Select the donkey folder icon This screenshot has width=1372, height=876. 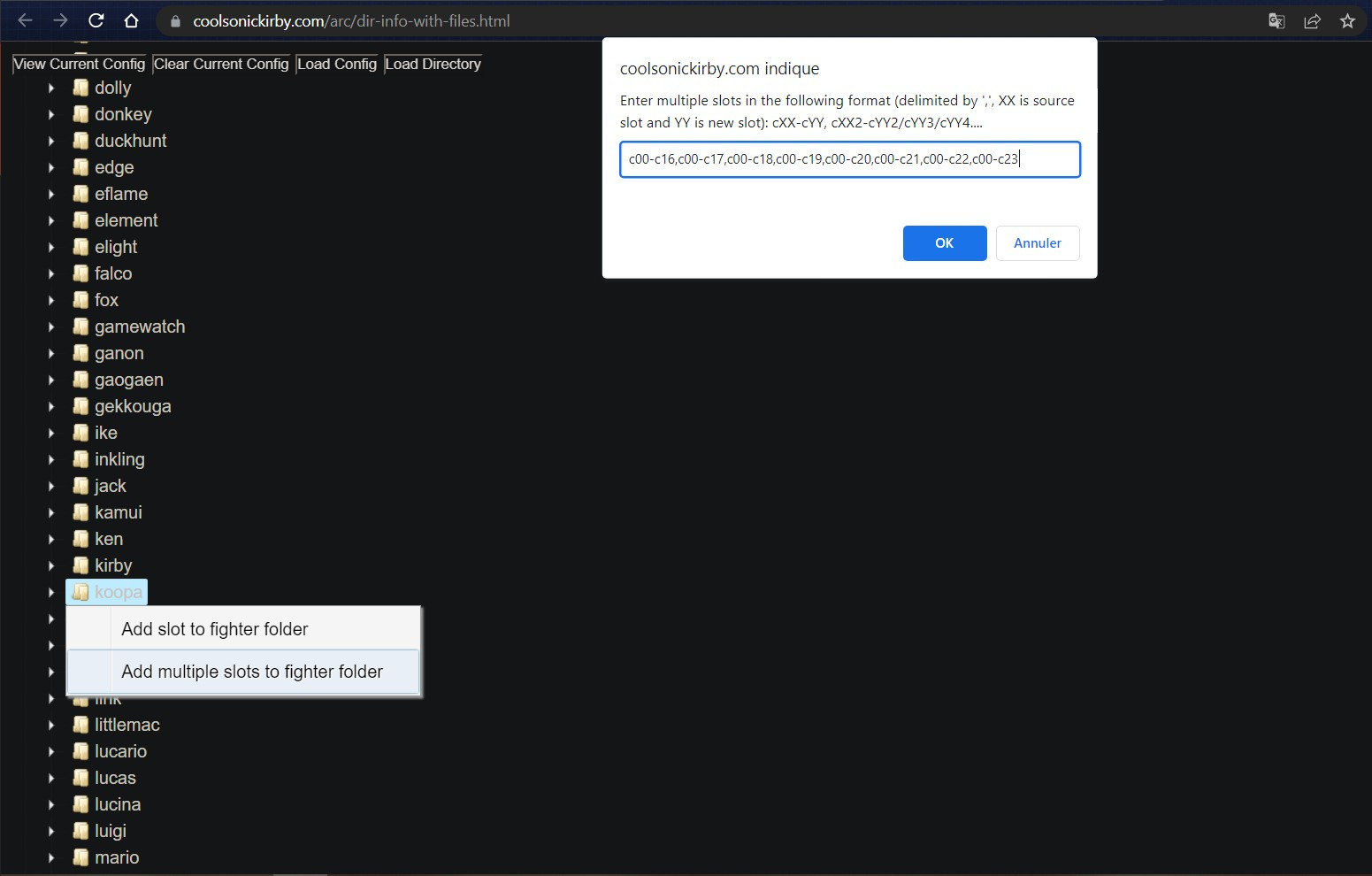(x=80, y=114)
